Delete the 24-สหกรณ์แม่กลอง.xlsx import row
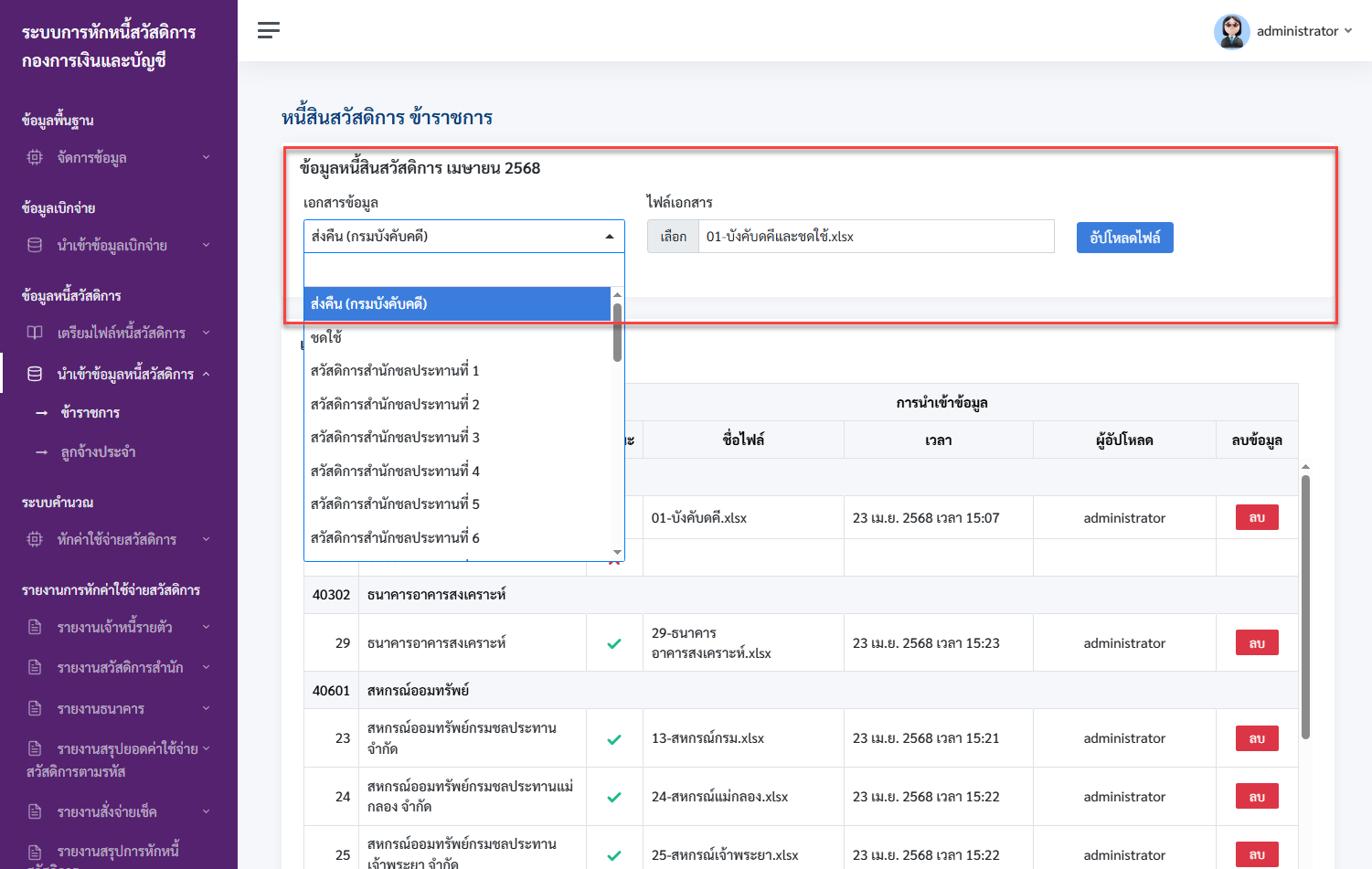 click(1257, 797)
